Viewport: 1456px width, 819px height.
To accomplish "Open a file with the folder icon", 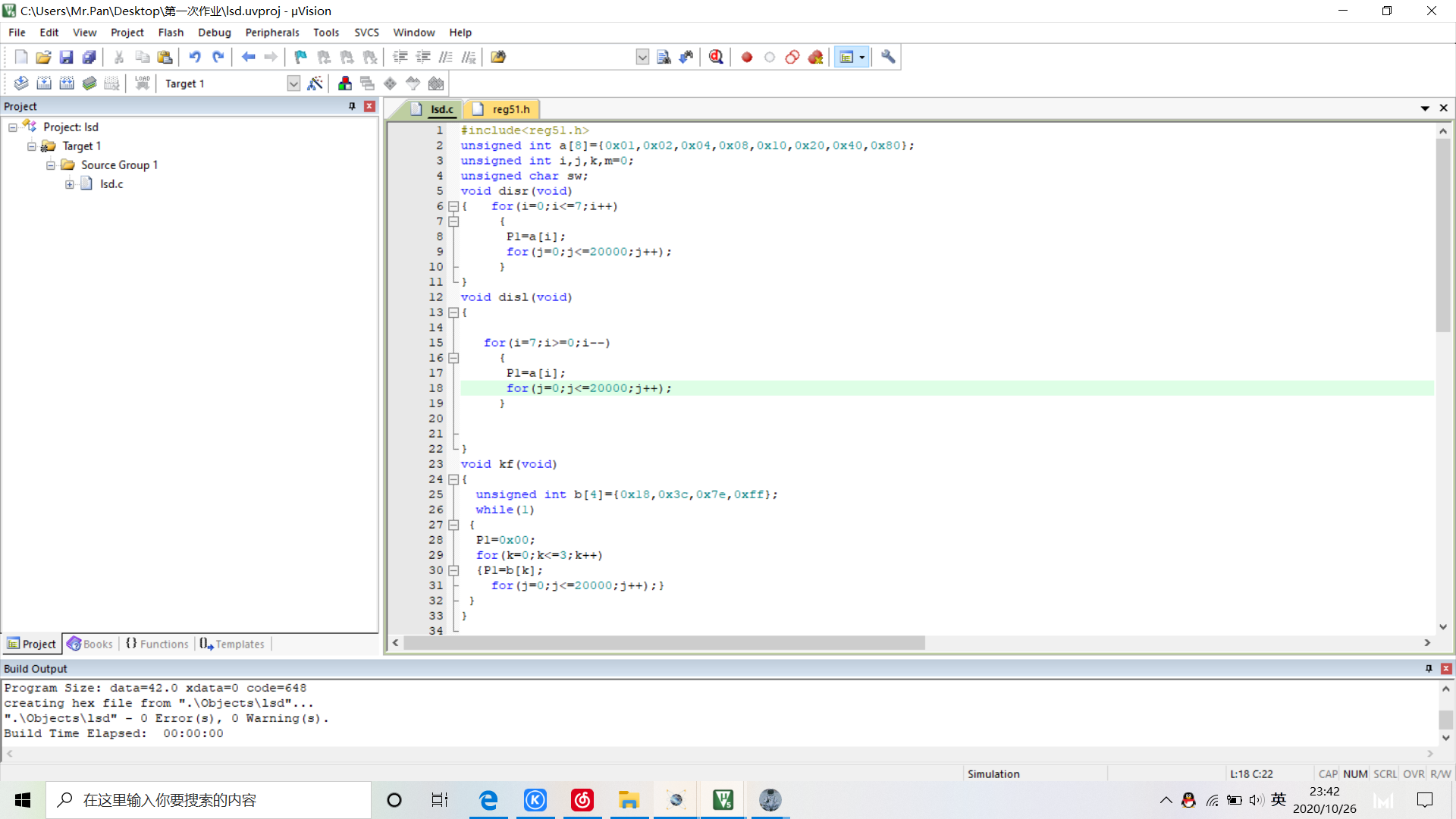I will point(44,57).
